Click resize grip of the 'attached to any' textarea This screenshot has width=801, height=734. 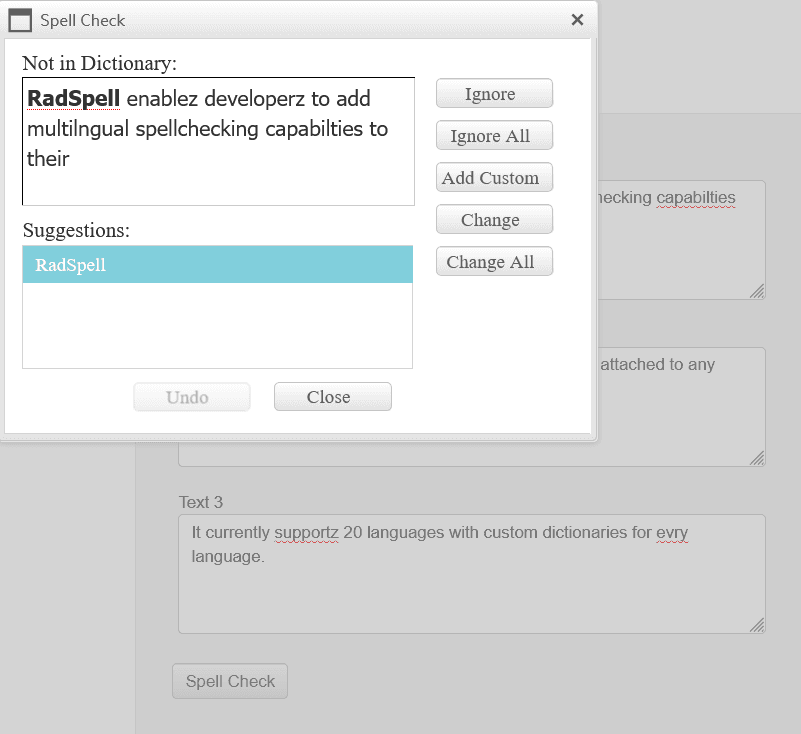[757, 458]
